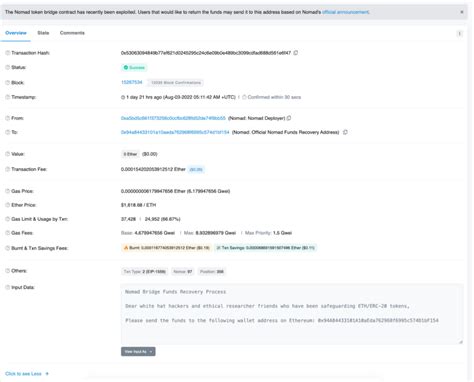Collapse details with Click to see Less
The width and height of the screenshot is (474, 382).
[x=27, y=374]
